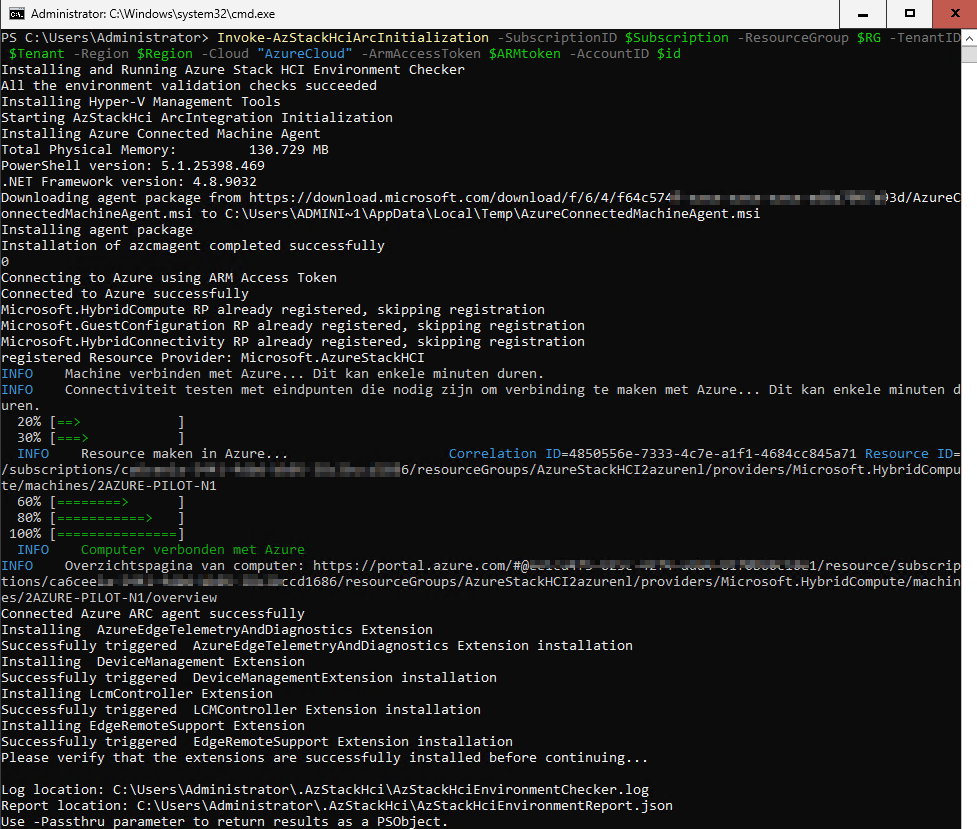This screenshot has height=829, width=977.
Task: Click the 'Connected to Azure successfully' line
Action: (x=124, y=293)
